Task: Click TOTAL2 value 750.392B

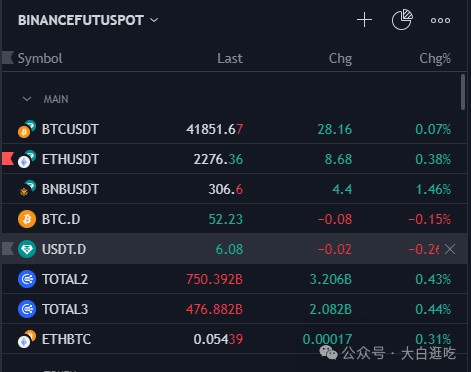Action: point(214,279)
